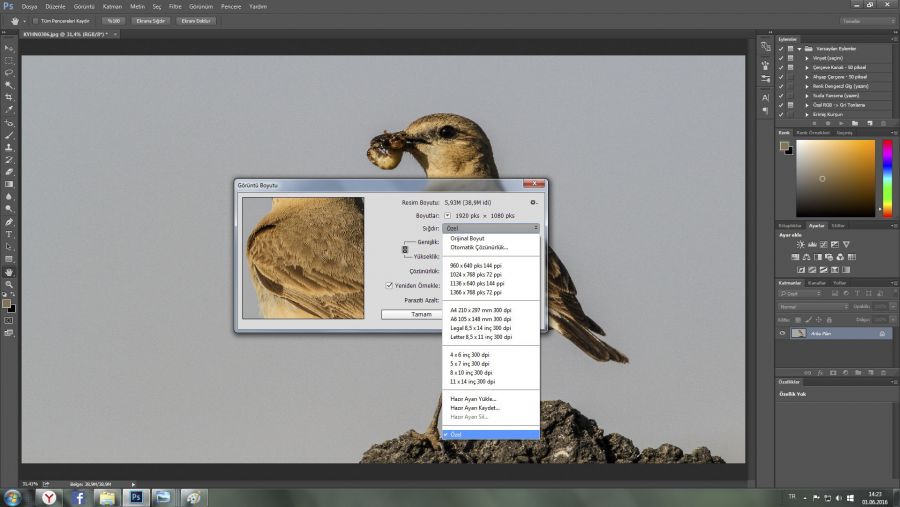Select the Type tool in the toolbar

tap(9, 234)
